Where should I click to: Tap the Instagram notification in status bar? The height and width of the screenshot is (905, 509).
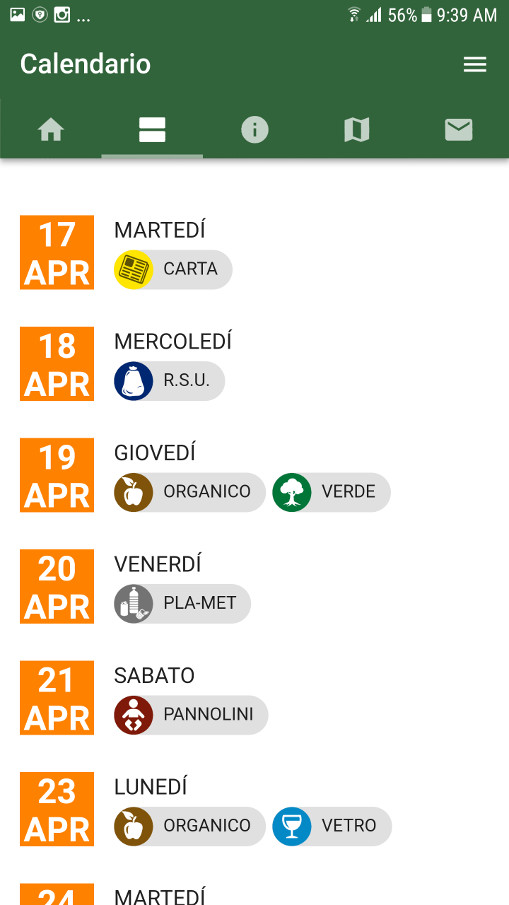pos(62,15)
